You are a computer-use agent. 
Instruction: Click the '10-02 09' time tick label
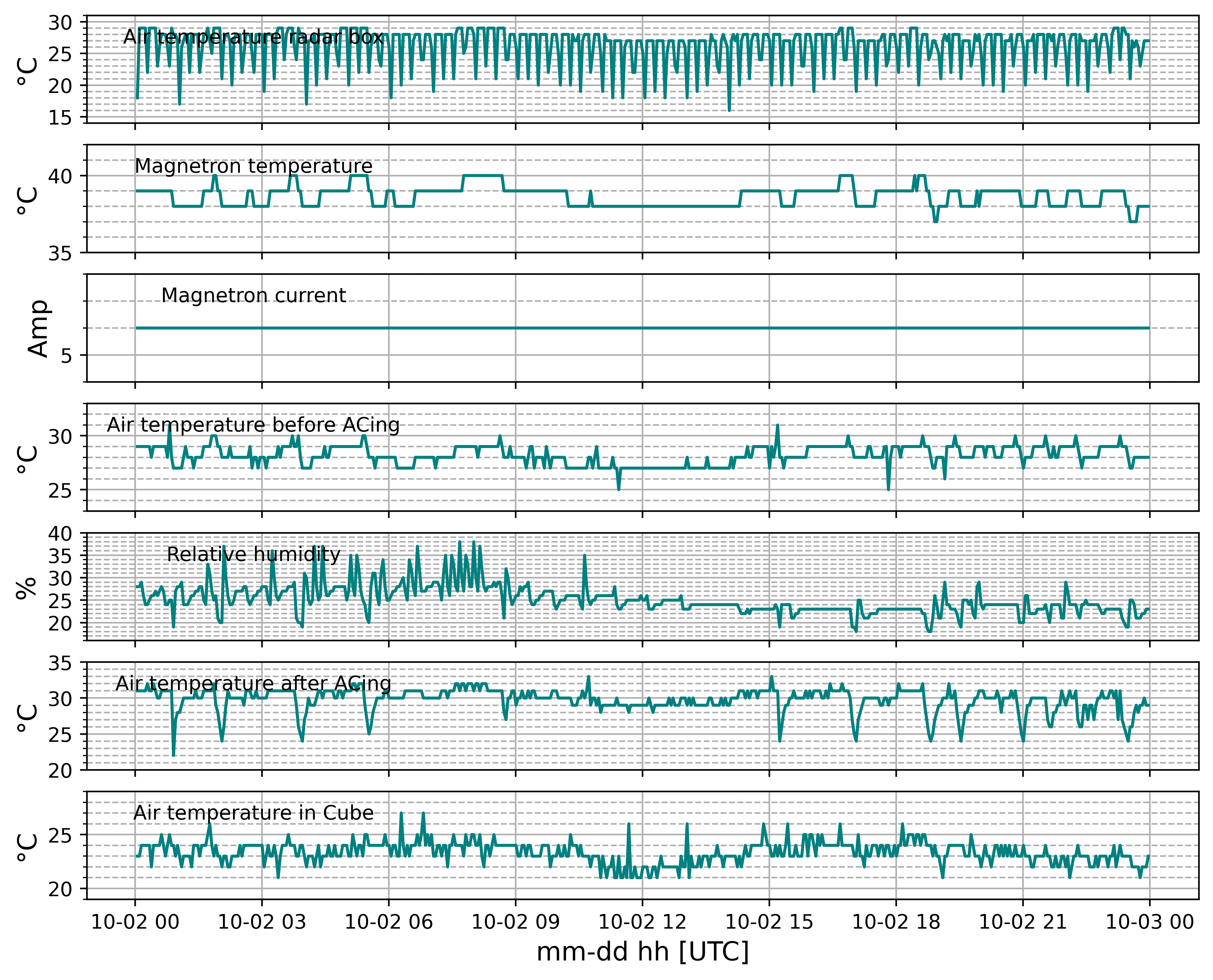click(515, 922)
